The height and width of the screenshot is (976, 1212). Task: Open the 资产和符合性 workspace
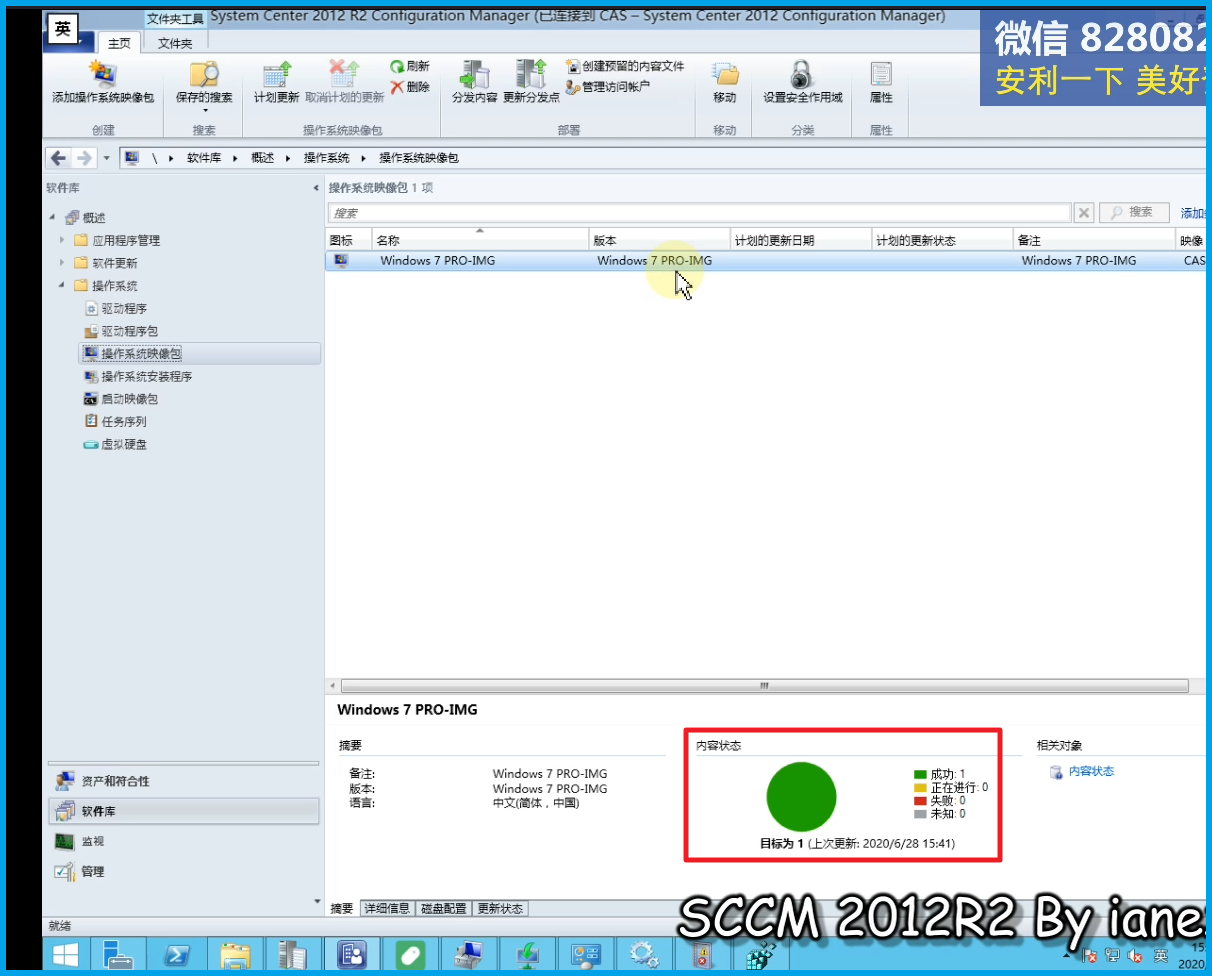click(184, 781)
